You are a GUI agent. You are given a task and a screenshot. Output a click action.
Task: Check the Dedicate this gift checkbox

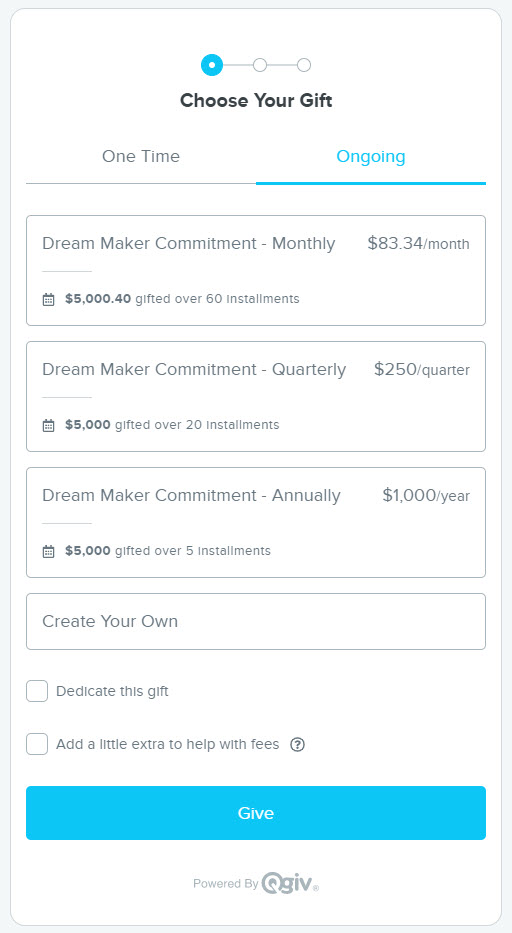[x=37, y=691]
